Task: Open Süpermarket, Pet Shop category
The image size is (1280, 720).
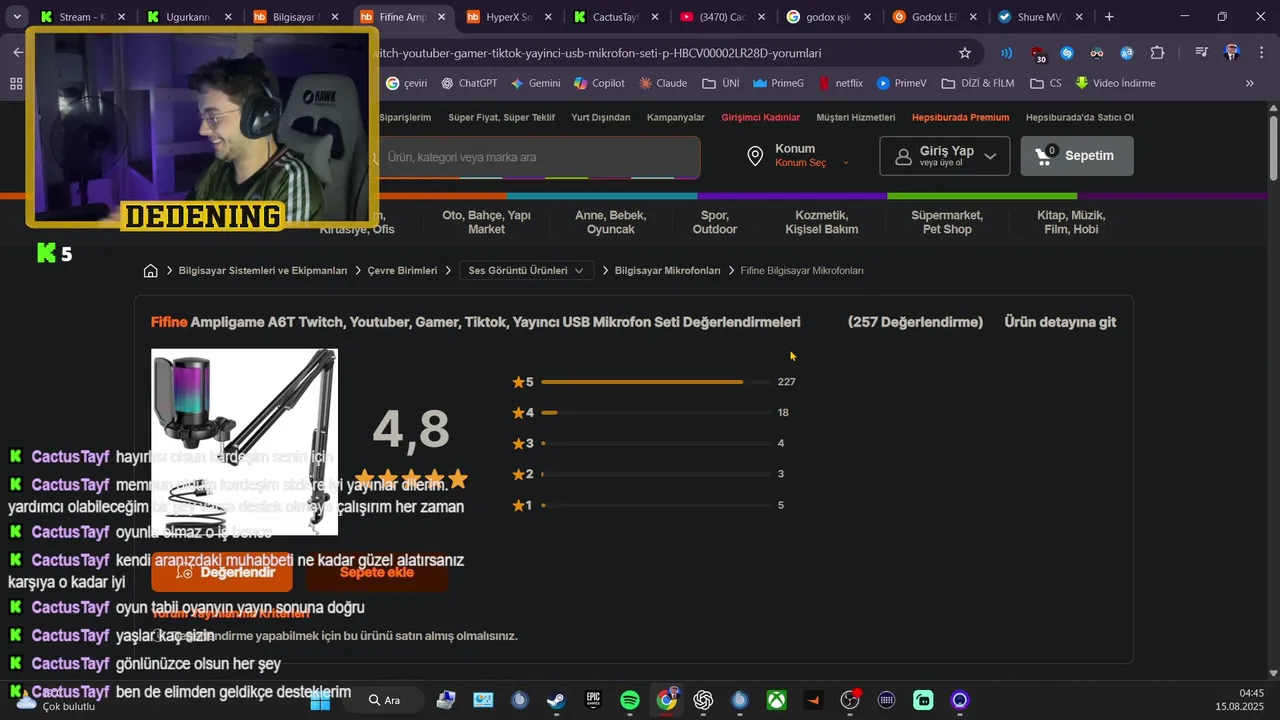Action: (x=947, y=222)
